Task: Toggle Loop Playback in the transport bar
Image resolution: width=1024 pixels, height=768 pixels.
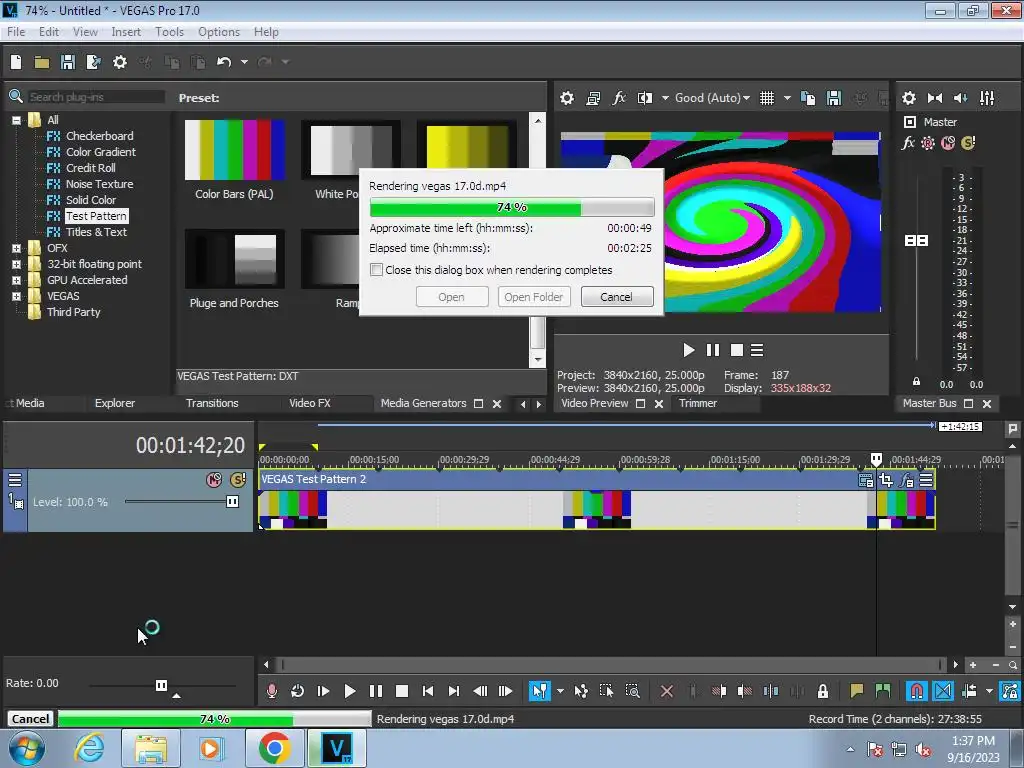Action: [x=297, y=691]
